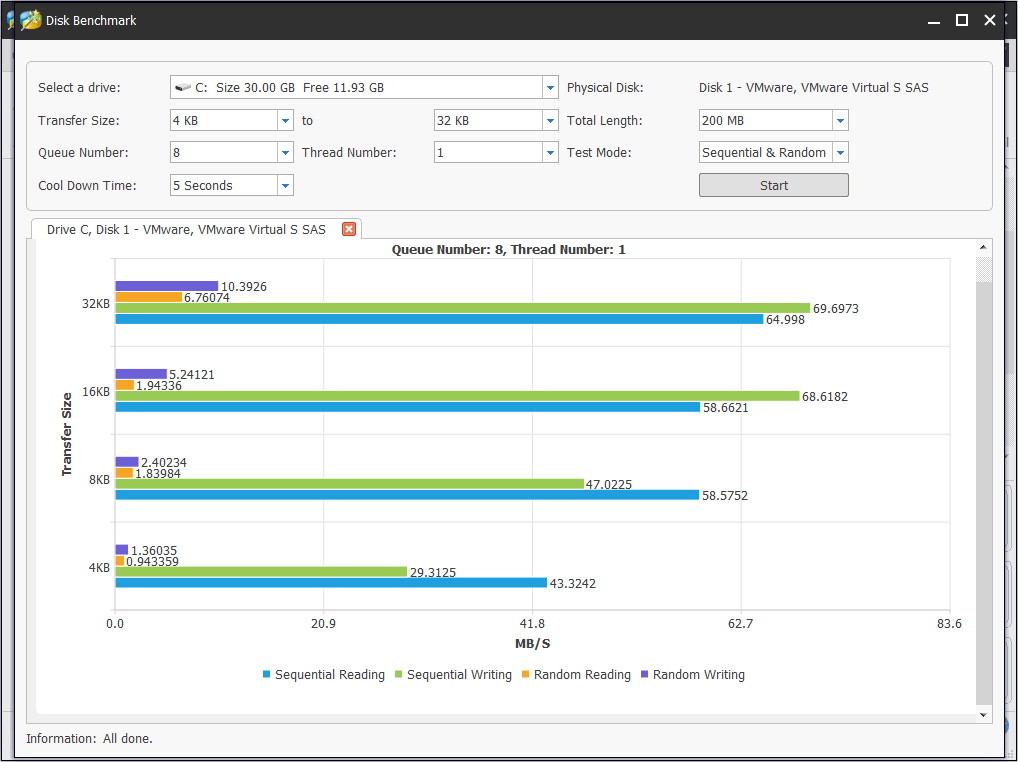Open the Cool Down Time dropdown

(x=285, y=186)
